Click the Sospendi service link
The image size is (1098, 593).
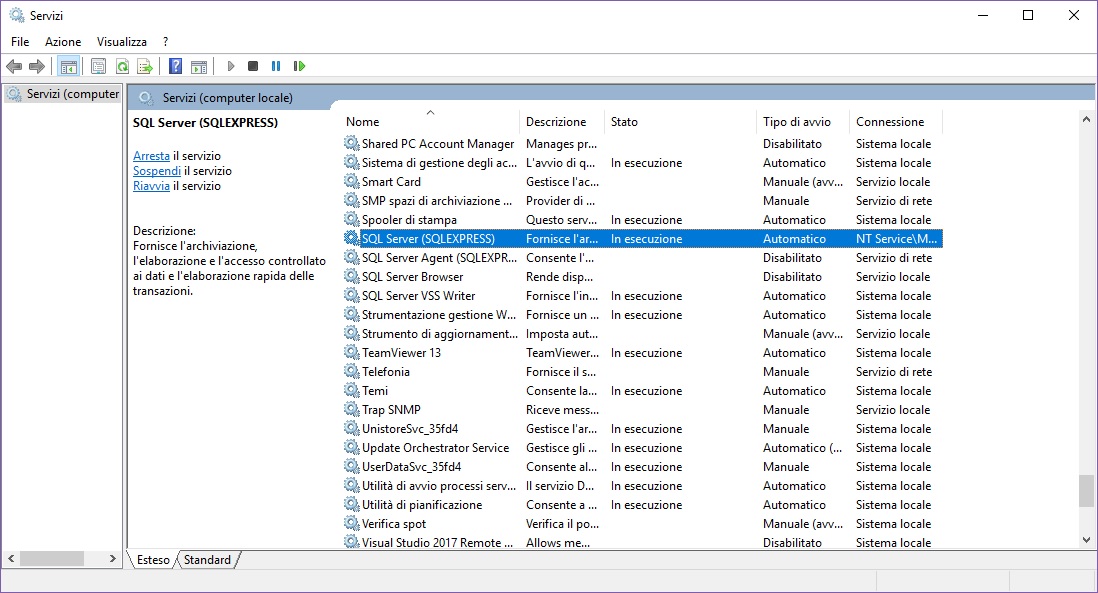coord(157,171)
